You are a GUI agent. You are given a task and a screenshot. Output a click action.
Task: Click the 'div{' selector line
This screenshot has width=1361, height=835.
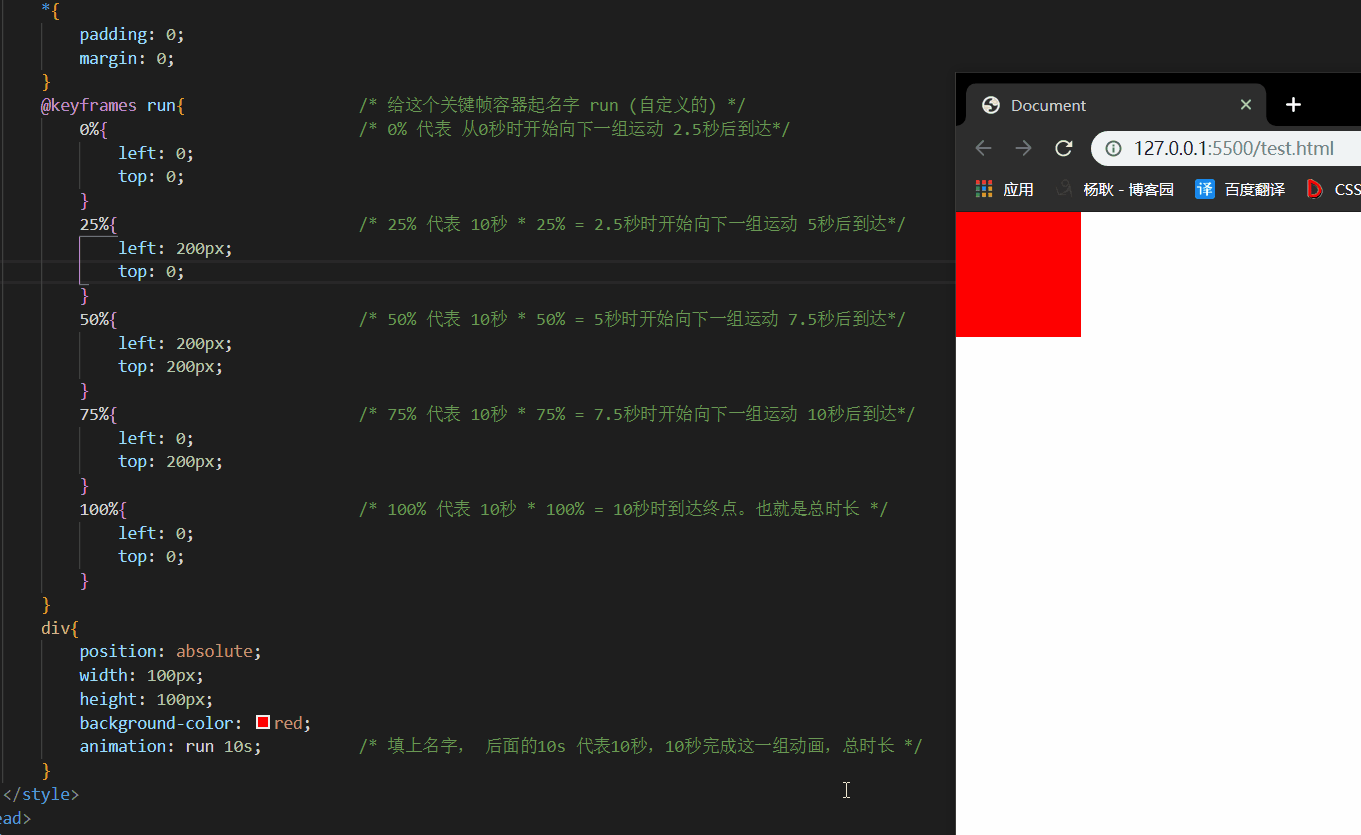tap(60, 628)
